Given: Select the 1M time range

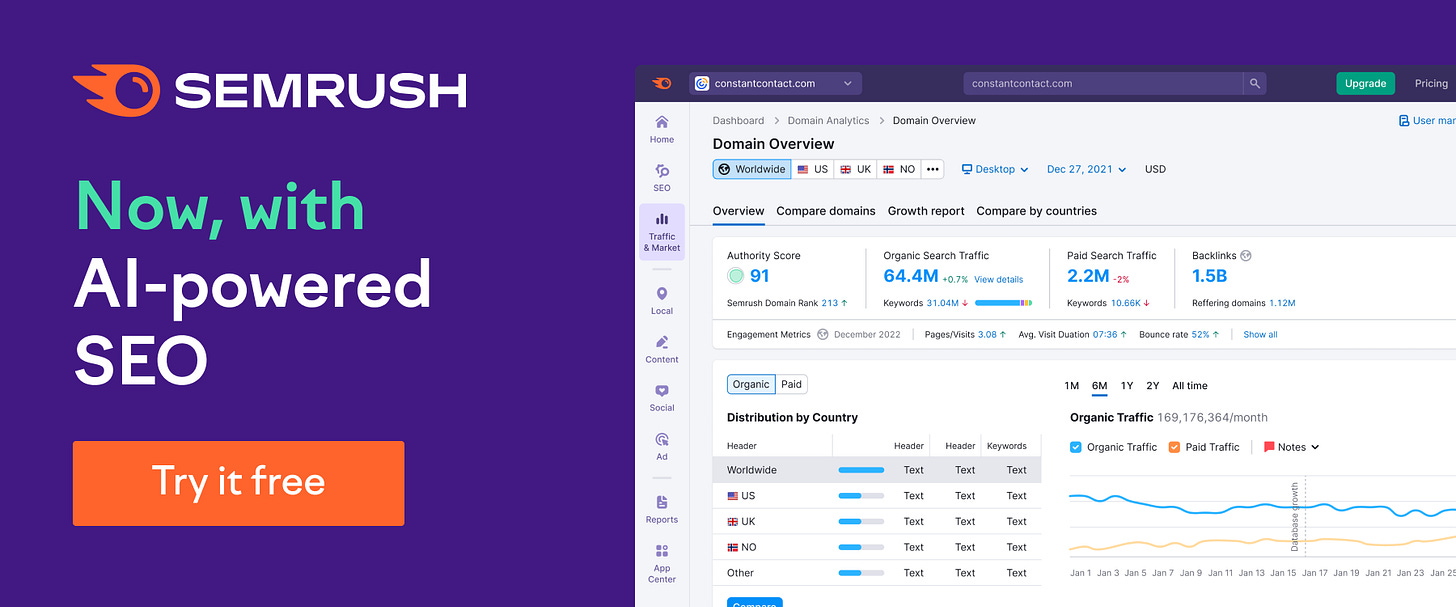Looking at the screenshot, I should [x=1072, y=386].
